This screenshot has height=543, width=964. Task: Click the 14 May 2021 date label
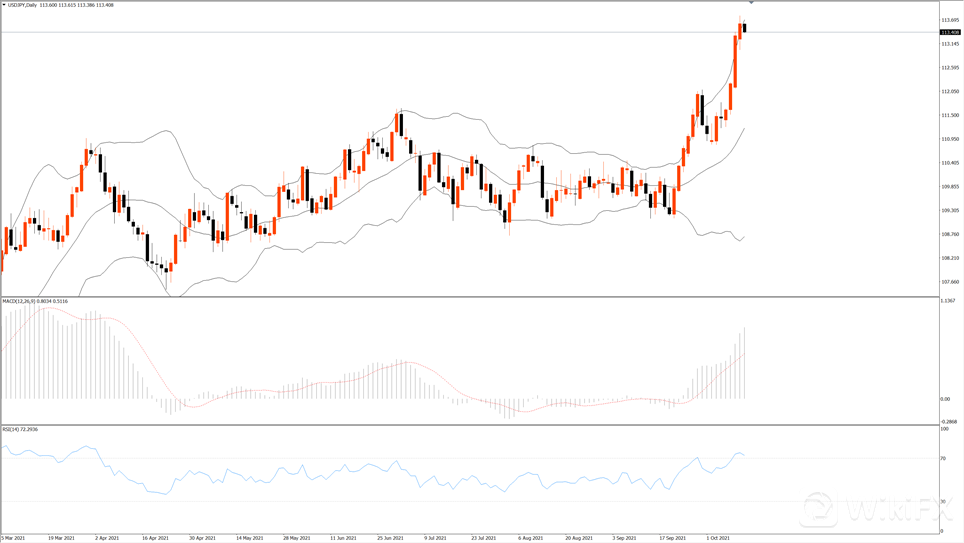click(x=249, y=538)
